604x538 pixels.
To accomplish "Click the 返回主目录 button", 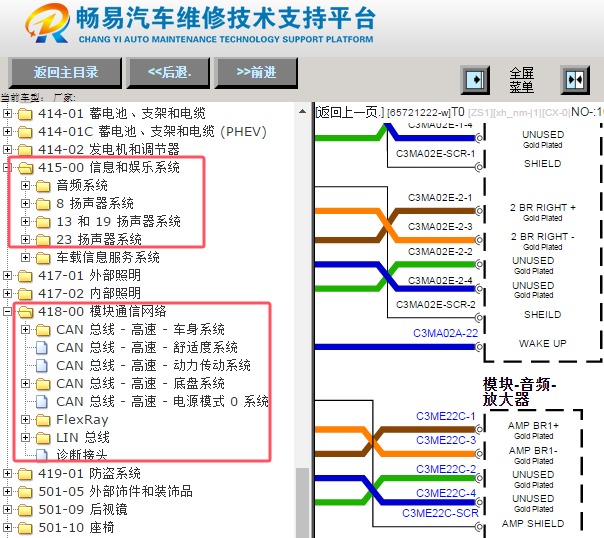I will click(65, 72).
